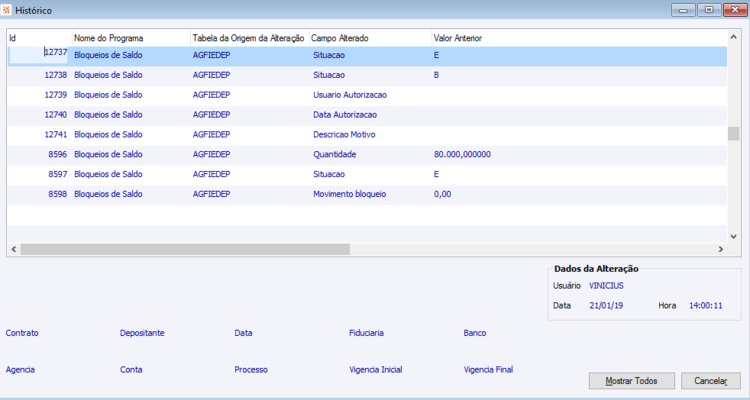Click the Depositante label
The image size is (750, 400).
click(x=142, y=333)
